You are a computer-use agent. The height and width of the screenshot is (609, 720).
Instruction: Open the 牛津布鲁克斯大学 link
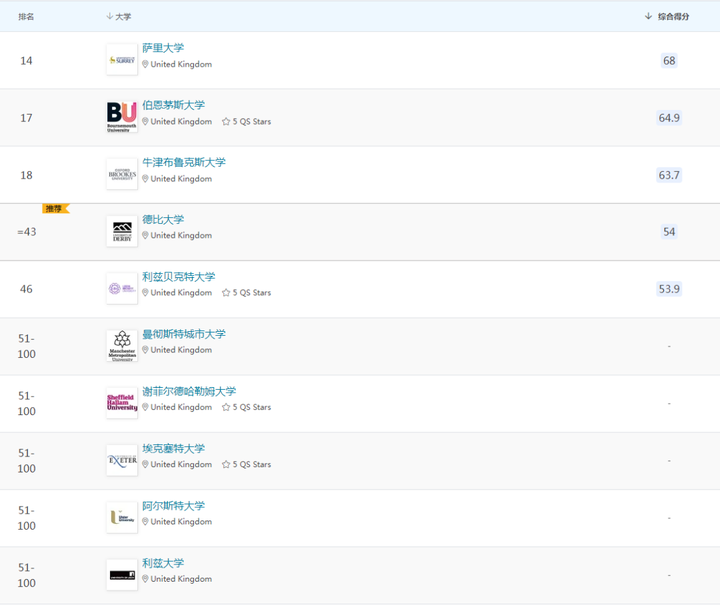point(184,162)
